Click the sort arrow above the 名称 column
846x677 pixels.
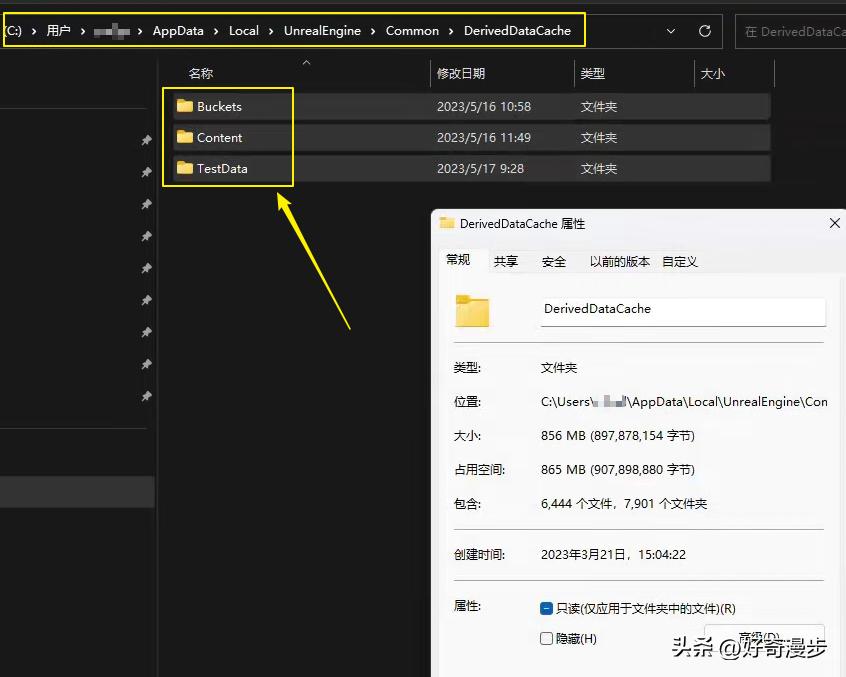[306, 62]
